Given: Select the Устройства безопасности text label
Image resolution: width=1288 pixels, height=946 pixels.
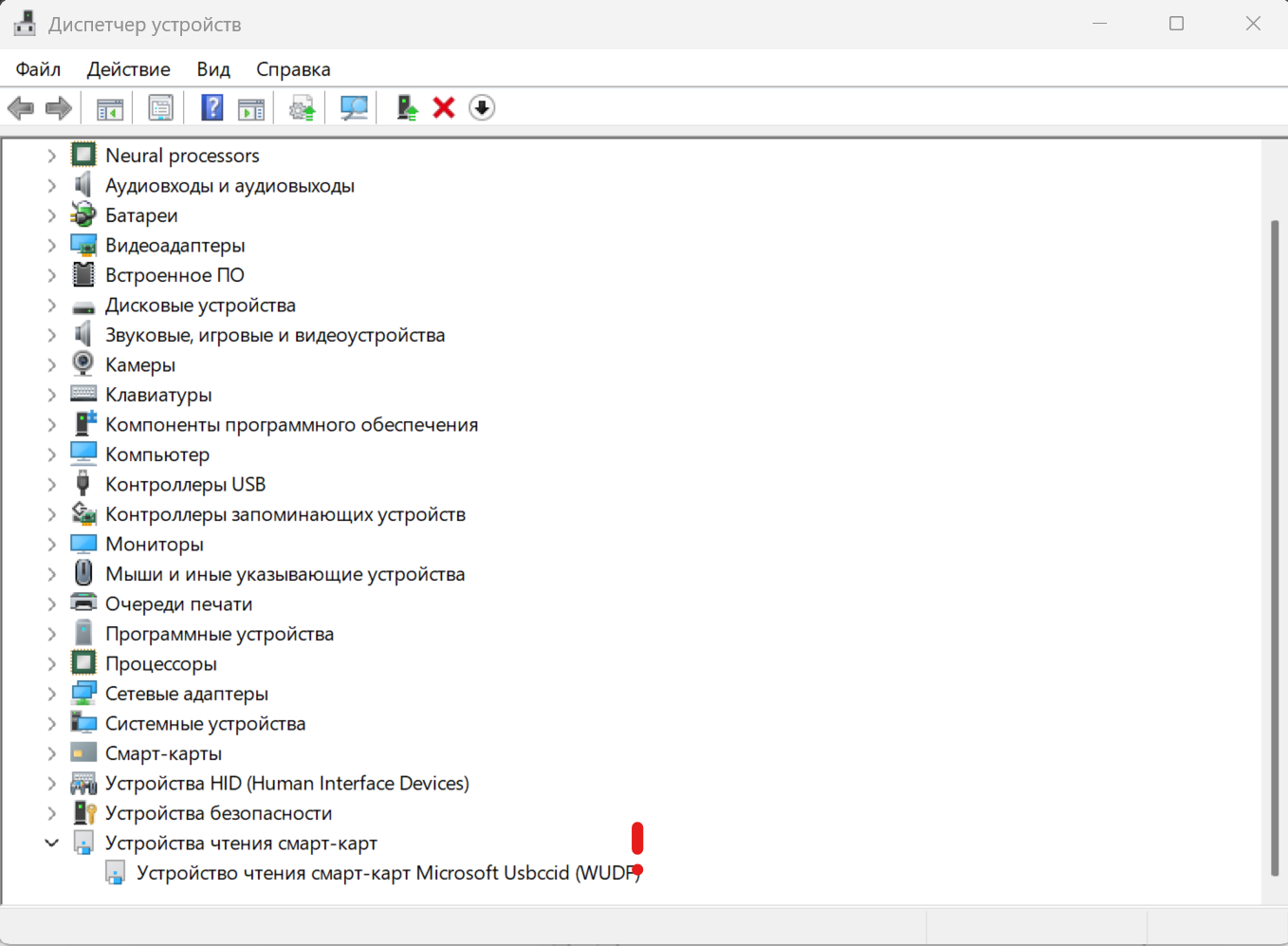Looking at the screenshot, I should [219, 813].
